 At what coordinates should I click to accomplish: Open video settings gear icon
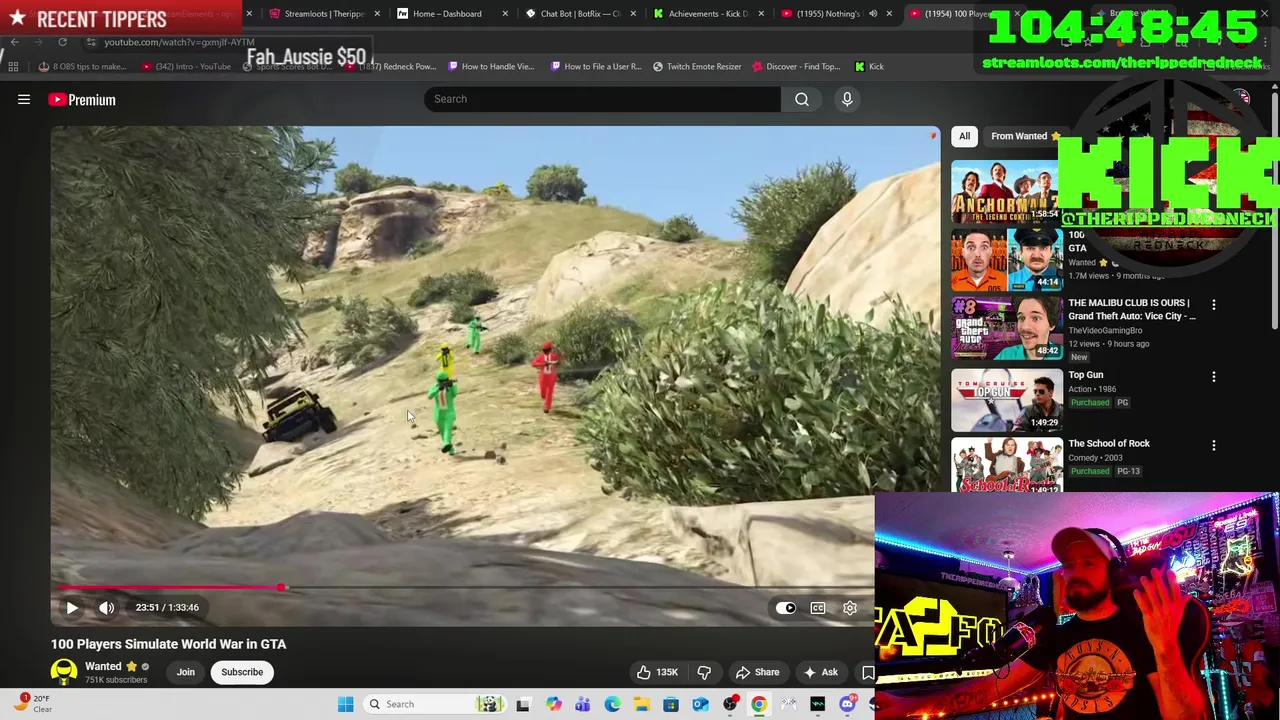click(850, 607)
